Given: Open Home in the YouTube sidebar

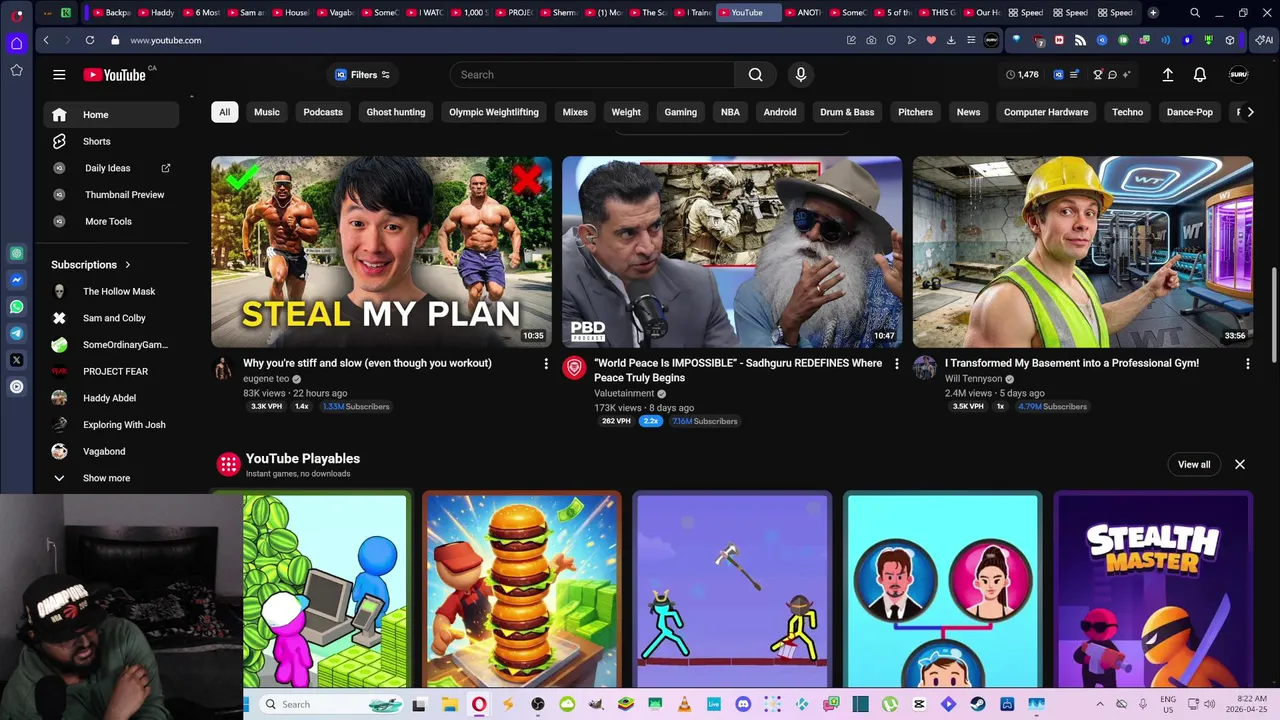Looking at the screenshot, I should (x=111, y=114).
